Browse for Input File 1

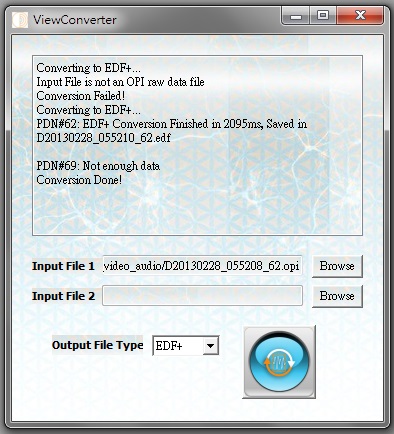[337, 266]
